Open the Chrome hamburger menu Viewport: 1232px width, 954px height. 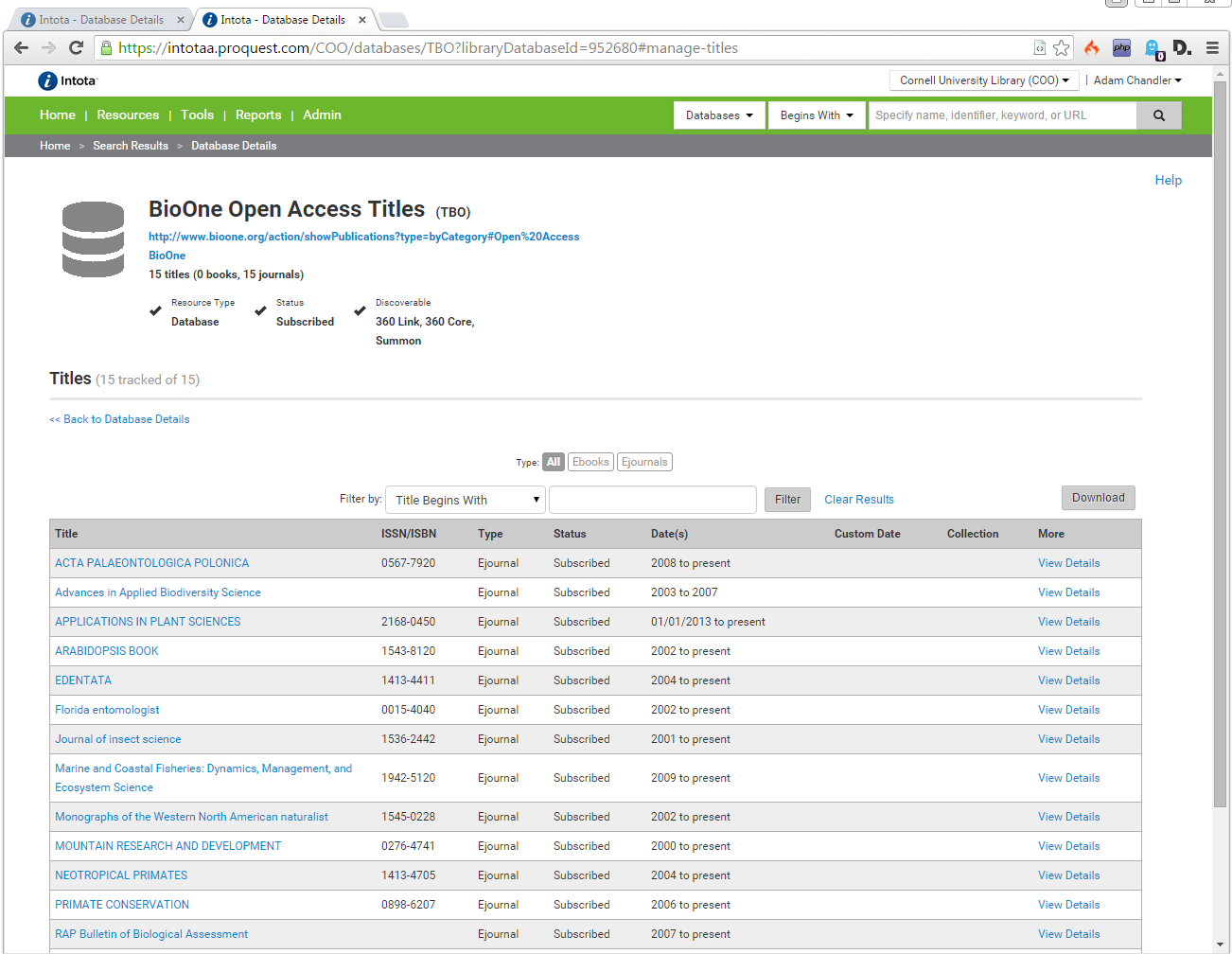coord(1212,47)
